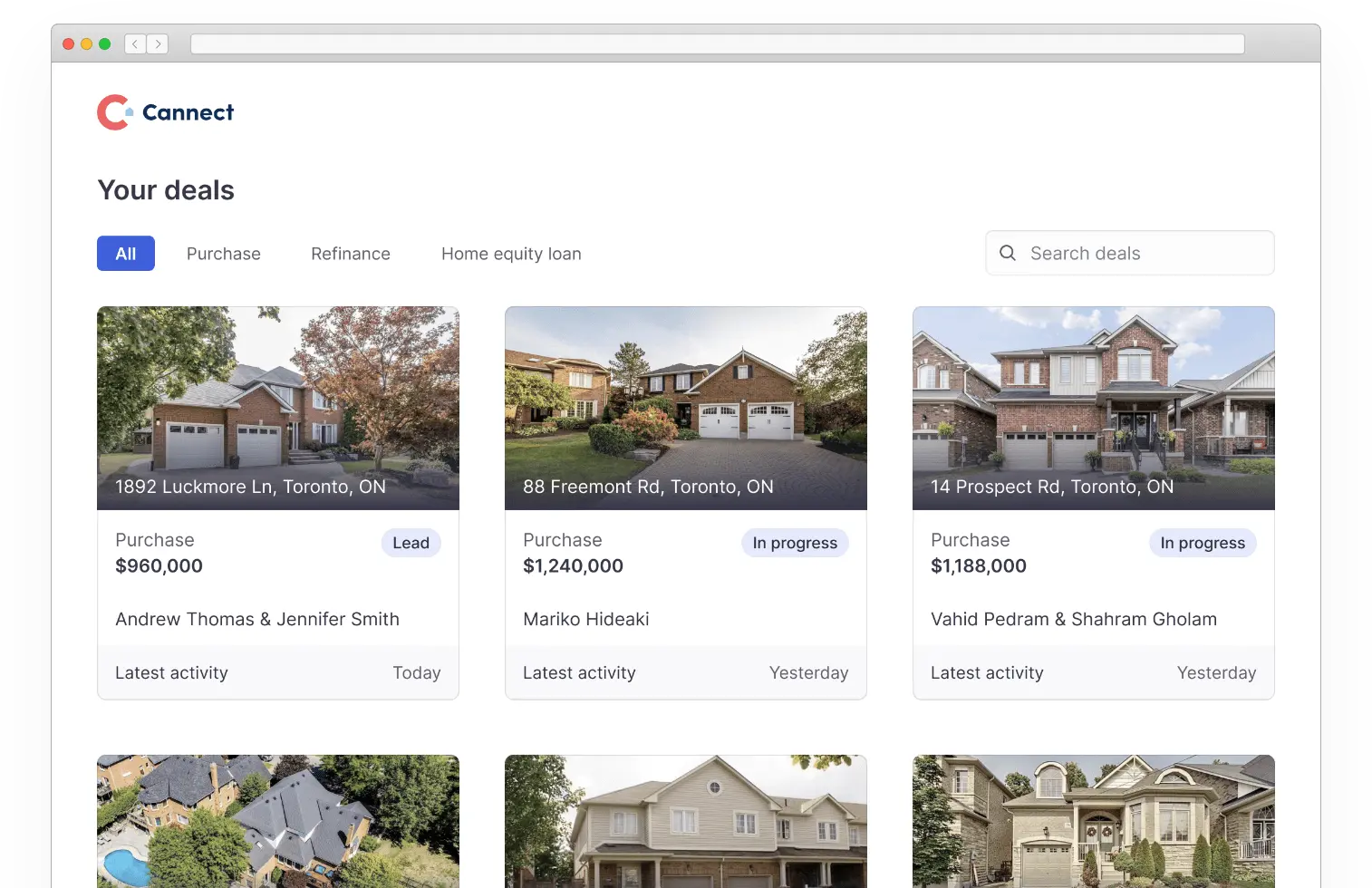
Task: Open the 88 Freemont Rd house photo
Action: 686,408
